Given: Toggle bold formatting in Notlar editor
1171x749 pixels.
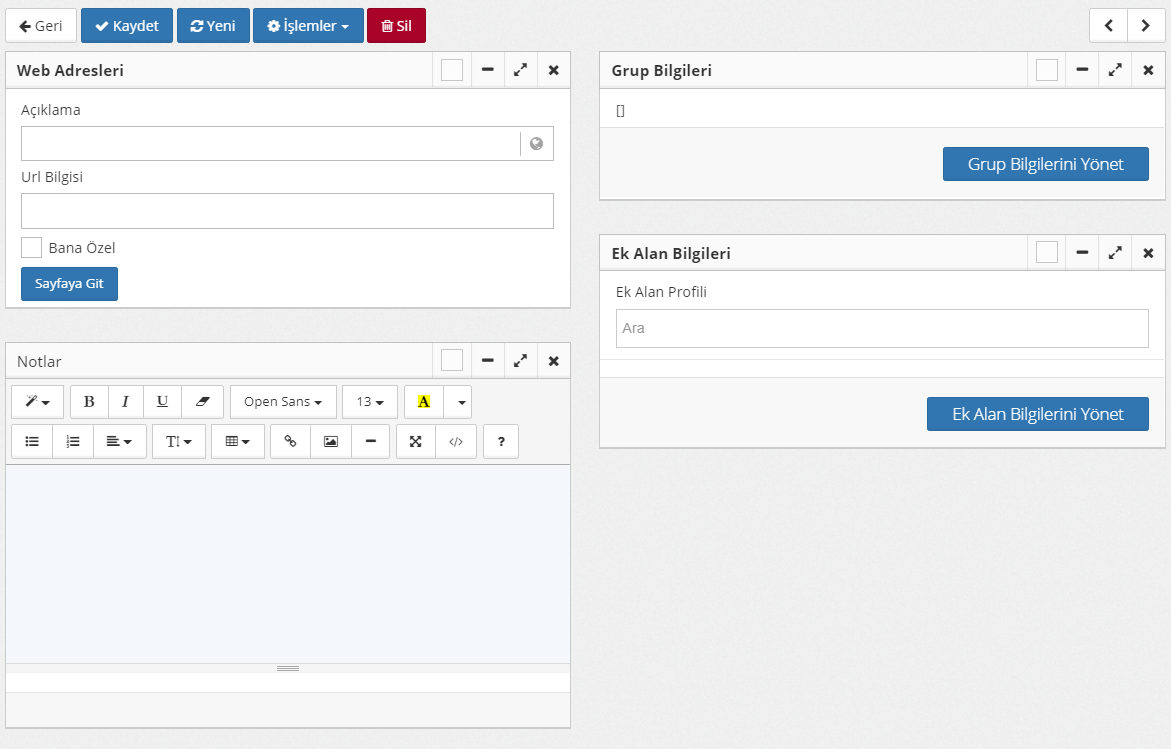Looking at the screenshot, I should (89, 402).
